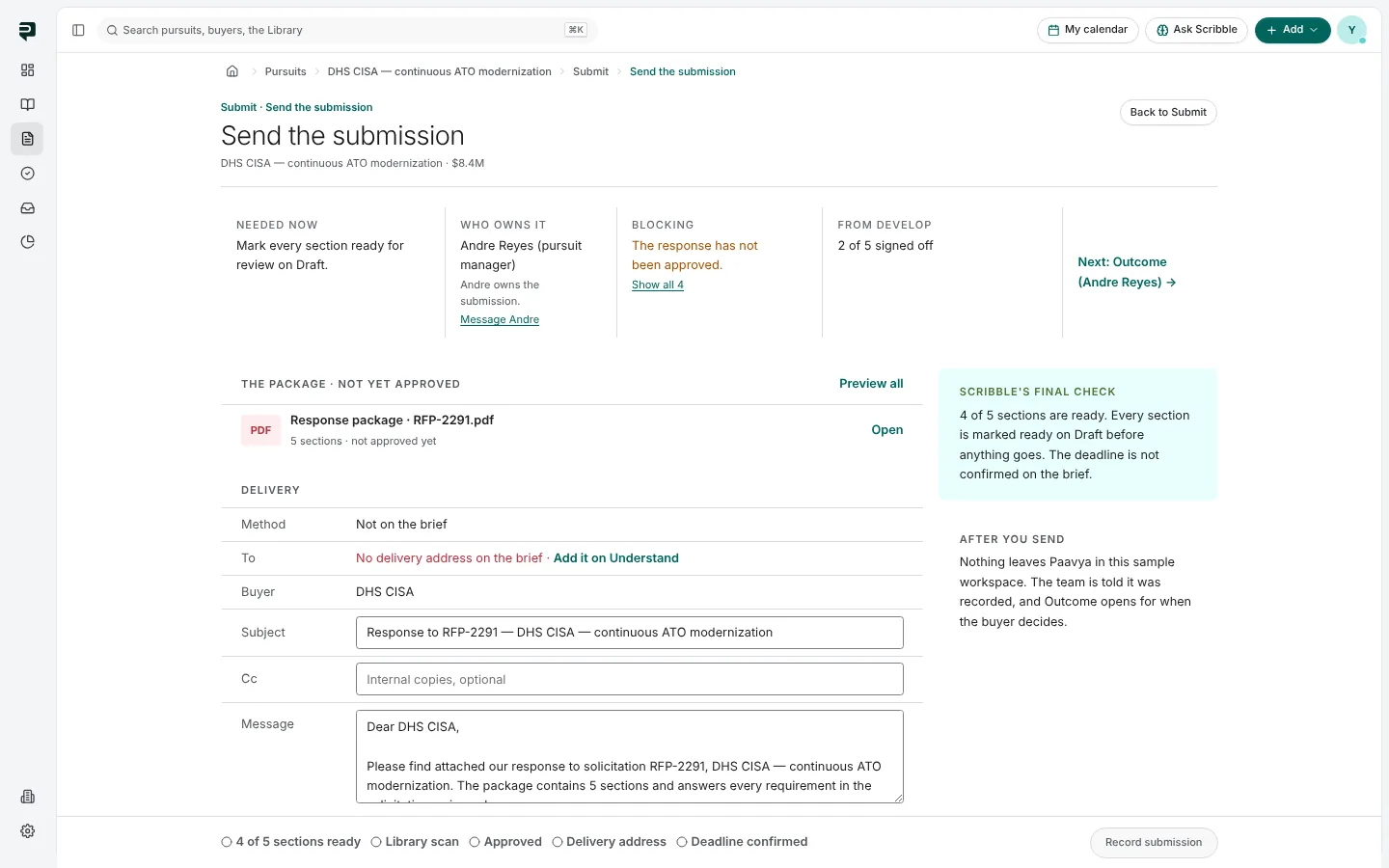Click inside the Message text area
Screen dimensions: 1389x868
pos(630,757)
